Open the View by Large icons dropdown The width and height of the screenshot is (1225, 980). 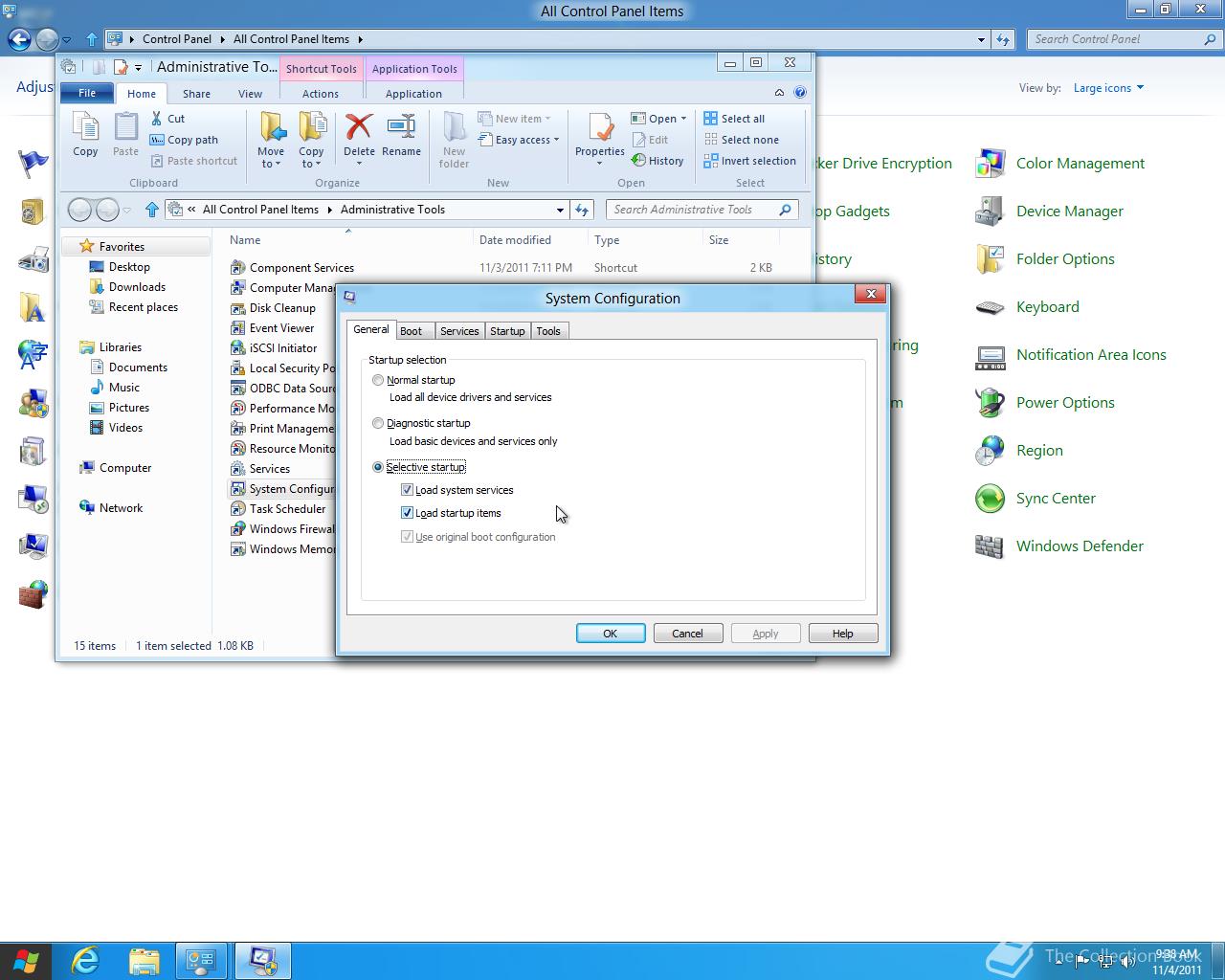(x=1108, y=88)
